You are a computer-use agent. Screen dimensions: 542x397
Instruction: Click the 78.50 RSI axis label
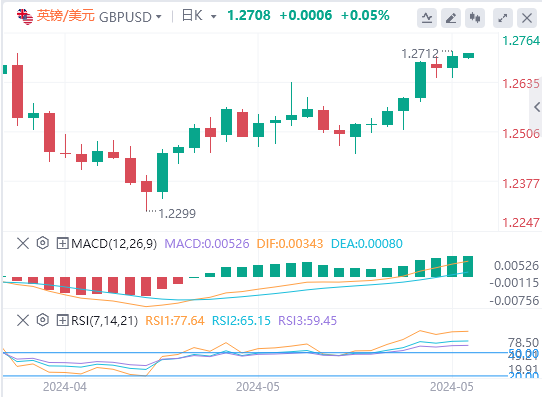coord(523,343)
